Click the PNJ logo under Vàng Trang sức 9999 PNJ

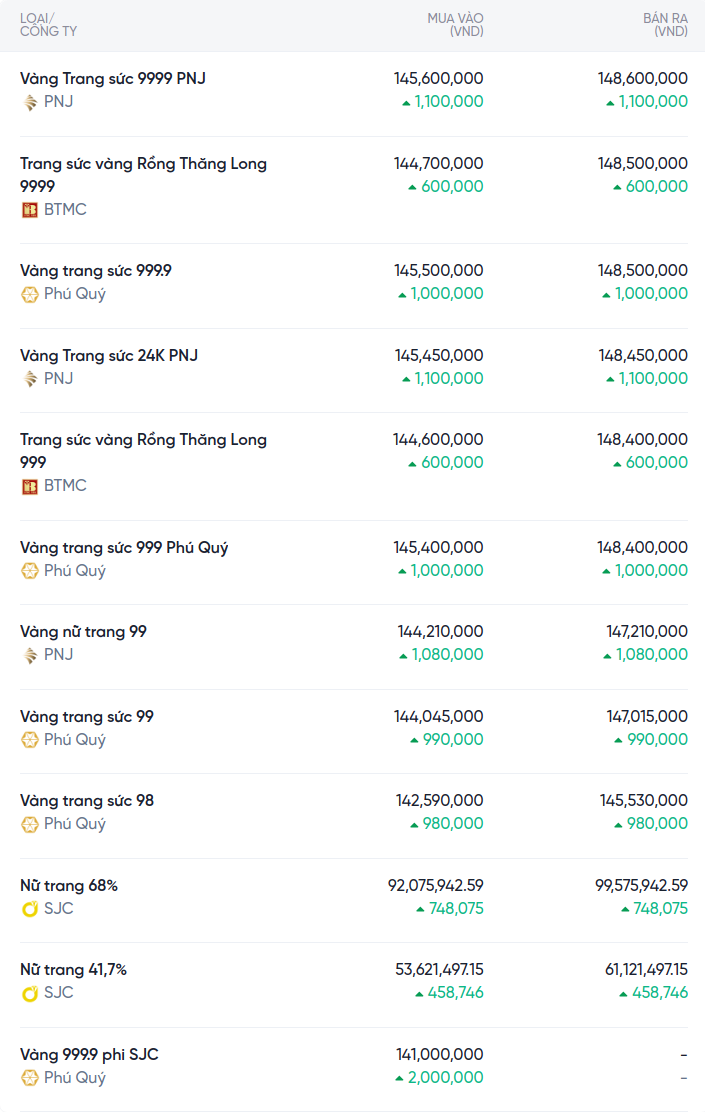[30, 102]
